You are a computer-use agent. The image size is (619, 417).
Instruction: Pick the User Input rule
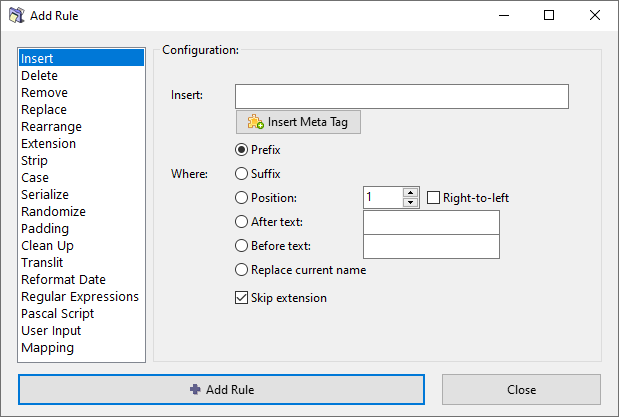click(81, 330)
